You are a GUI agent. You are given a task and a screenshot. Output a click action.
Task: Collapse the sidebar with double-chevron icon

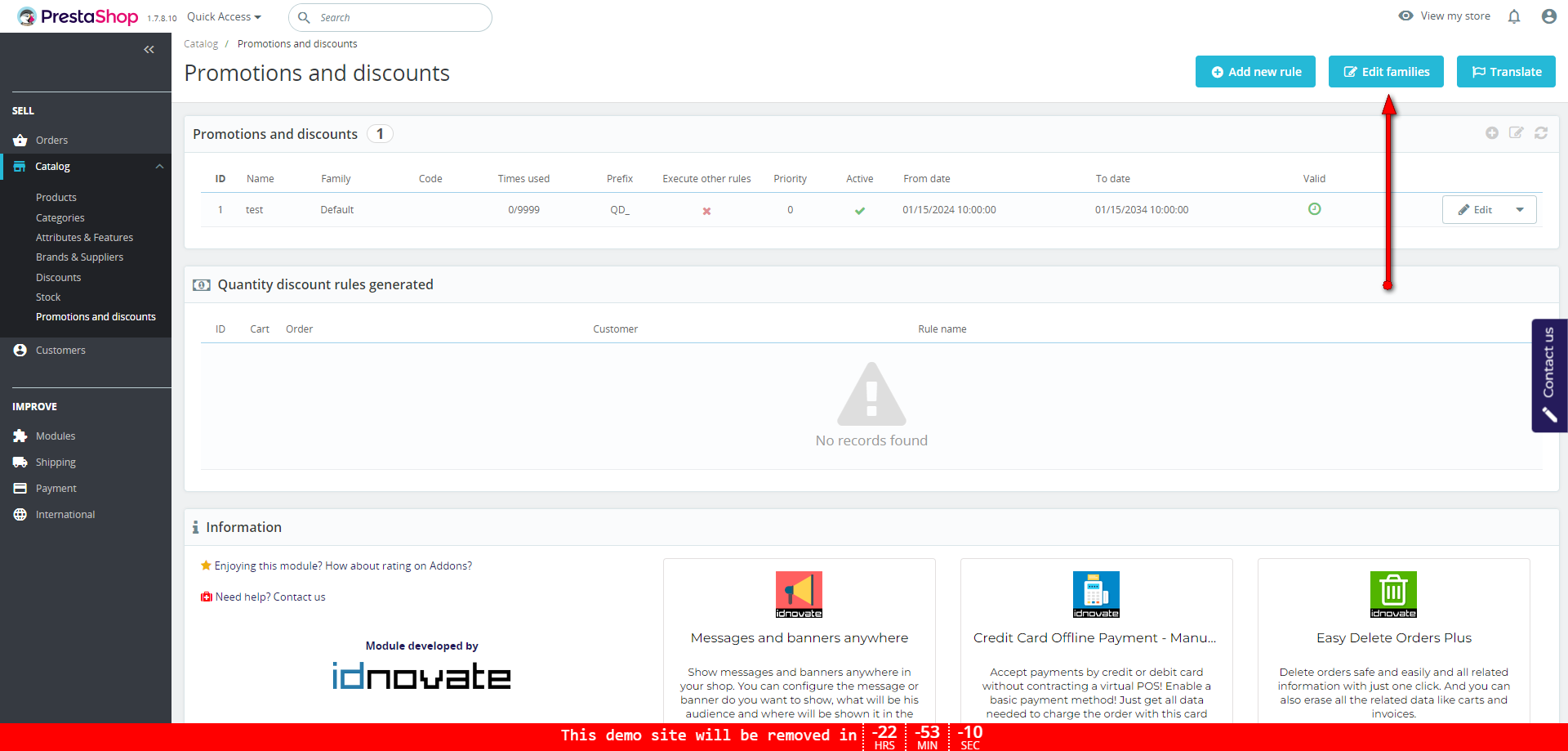149,50
